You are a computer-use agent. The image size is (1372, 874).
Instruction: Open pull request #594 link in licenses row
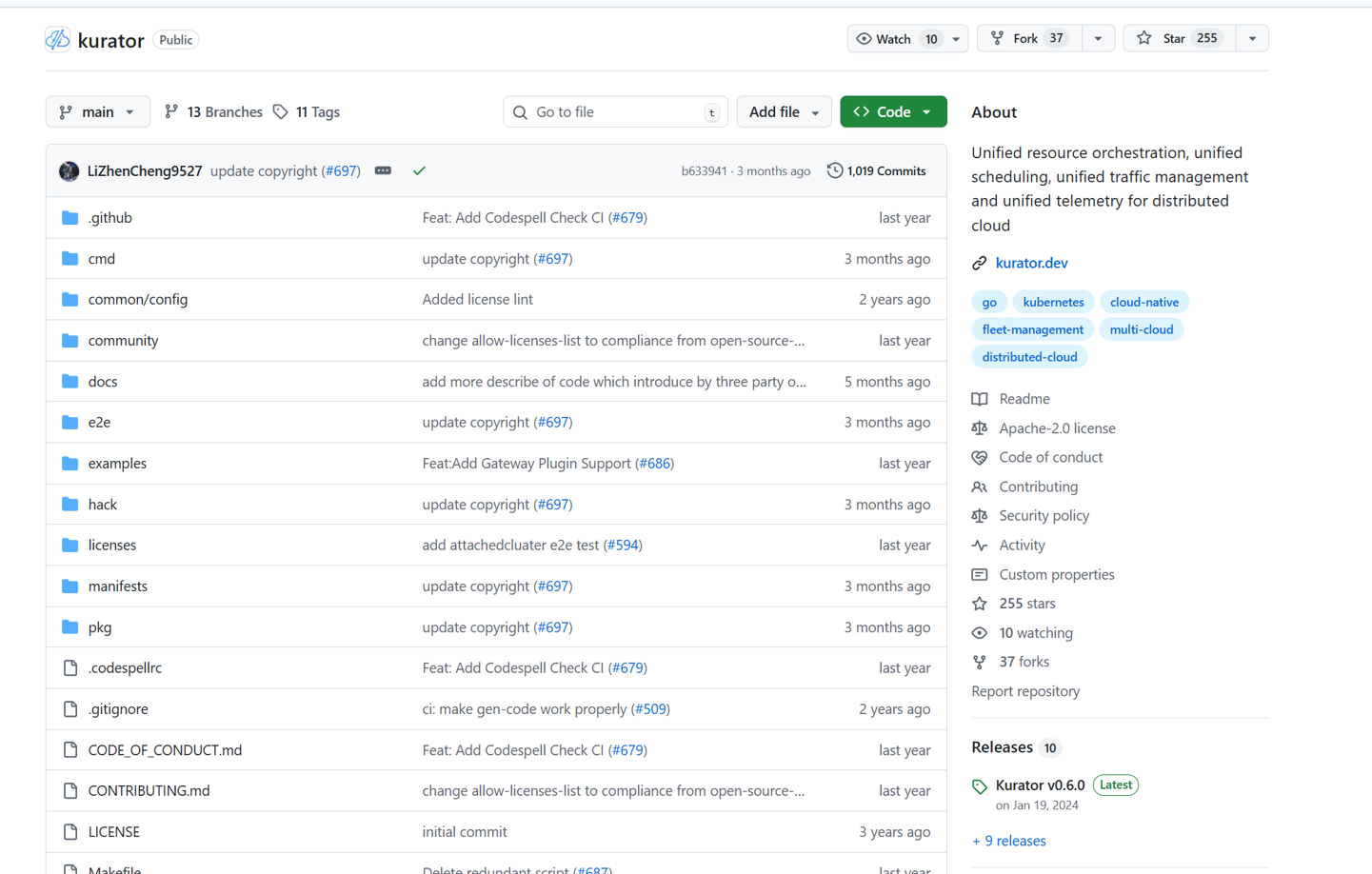pyautogui.click(x=624, y=546)
